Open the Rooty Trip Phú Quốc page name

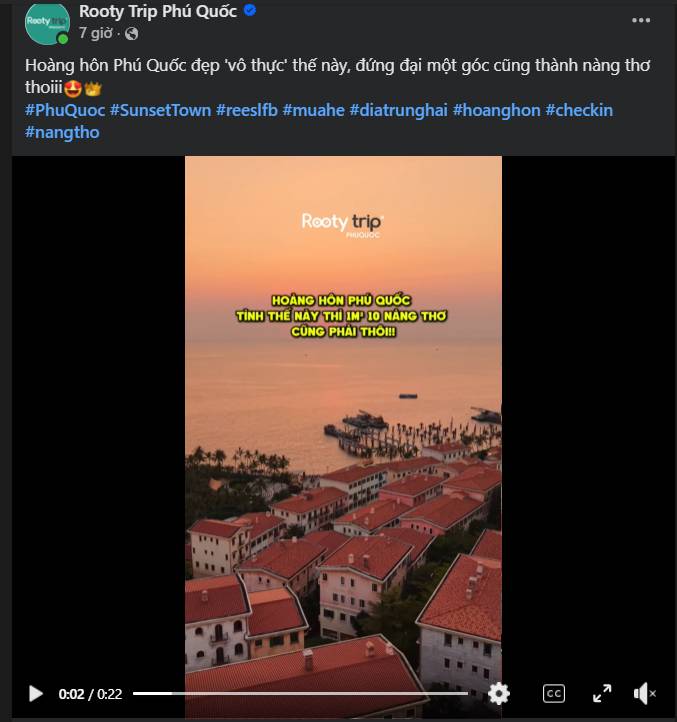pos(158,11)
